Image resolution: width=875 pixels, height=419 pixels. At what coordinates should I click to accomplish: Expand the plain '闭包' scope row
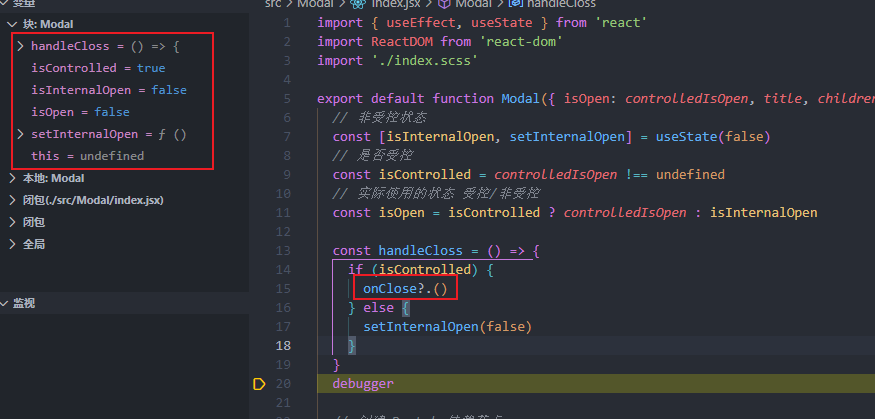(12, 223)
